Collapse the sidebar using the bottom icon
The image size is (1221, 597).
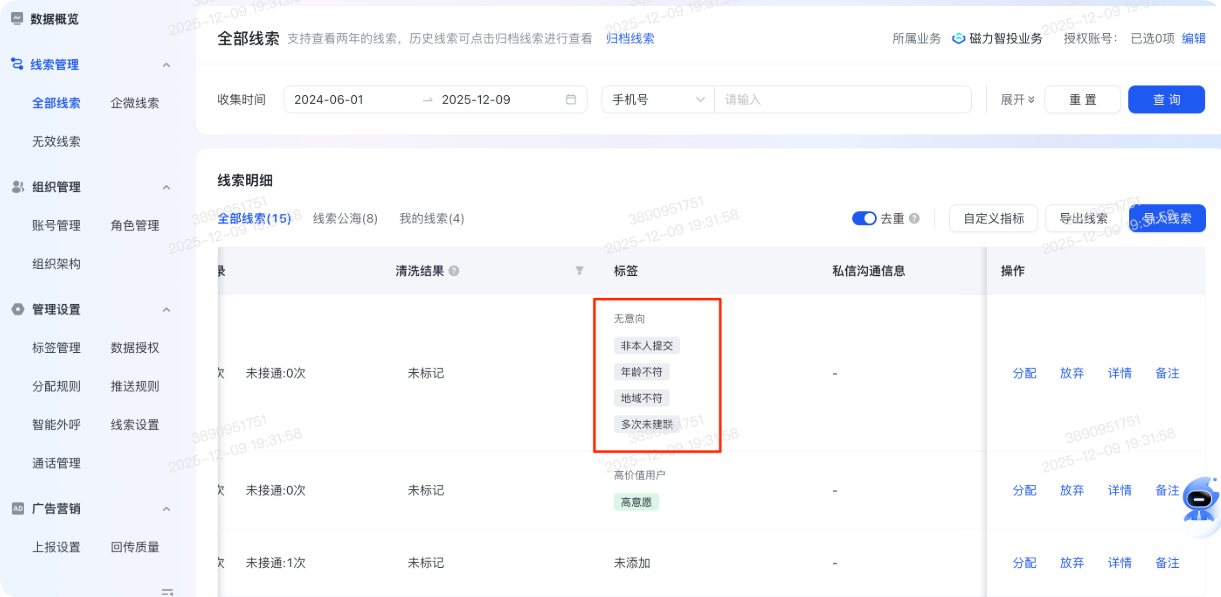pos(167,592)
